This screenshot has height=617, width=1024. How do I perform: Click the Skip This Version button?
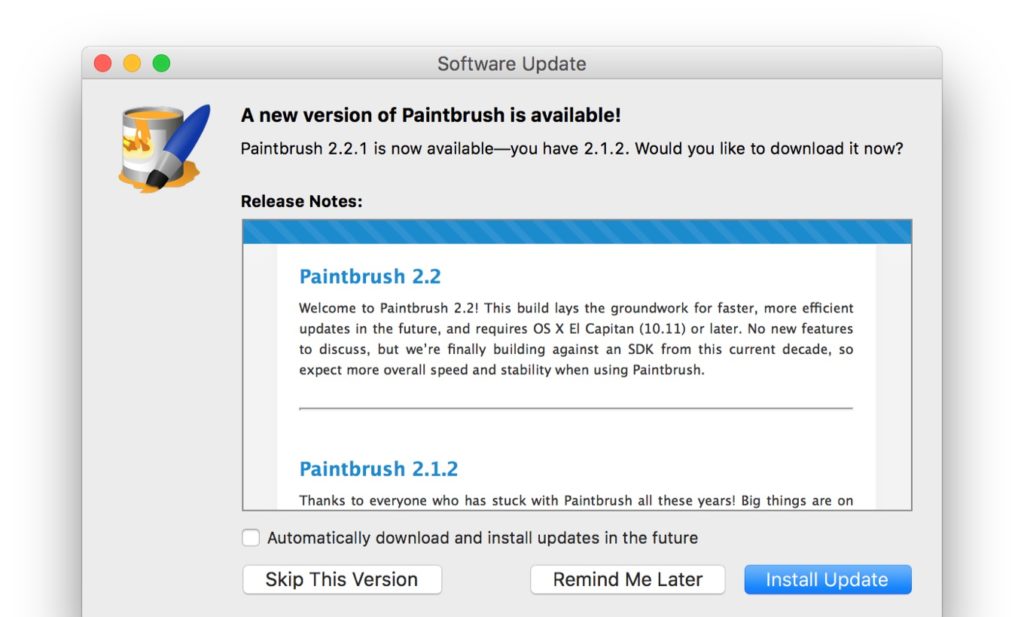pos(341,579)
